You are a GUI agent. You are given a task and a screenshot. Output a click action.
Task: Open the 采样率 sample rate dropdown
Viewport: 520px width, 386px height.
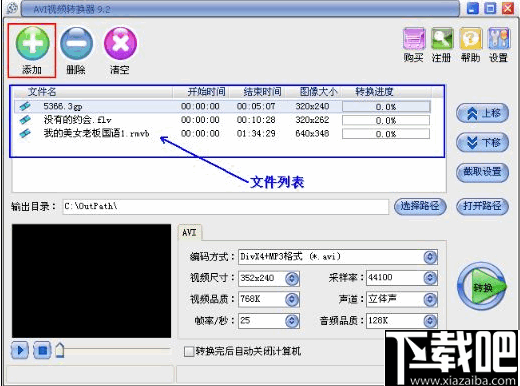[430, 278]
